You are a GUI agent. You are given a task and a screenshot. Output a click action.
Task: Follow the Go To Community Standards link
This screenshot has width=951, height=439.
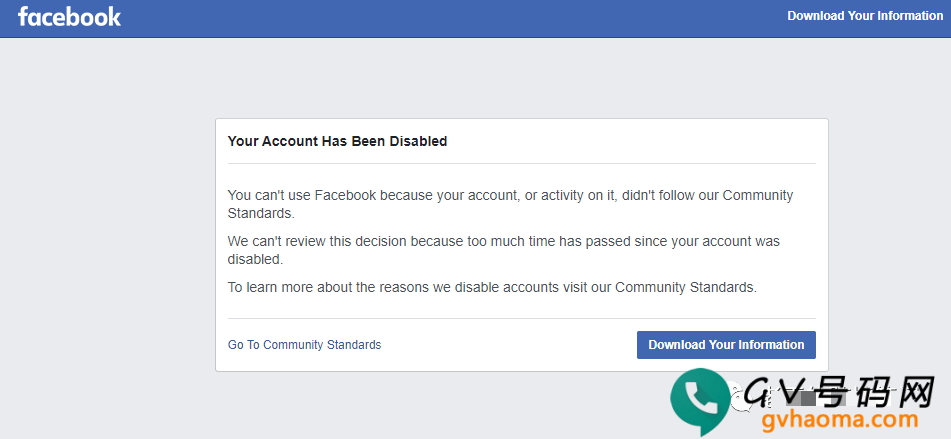(304, 344)
